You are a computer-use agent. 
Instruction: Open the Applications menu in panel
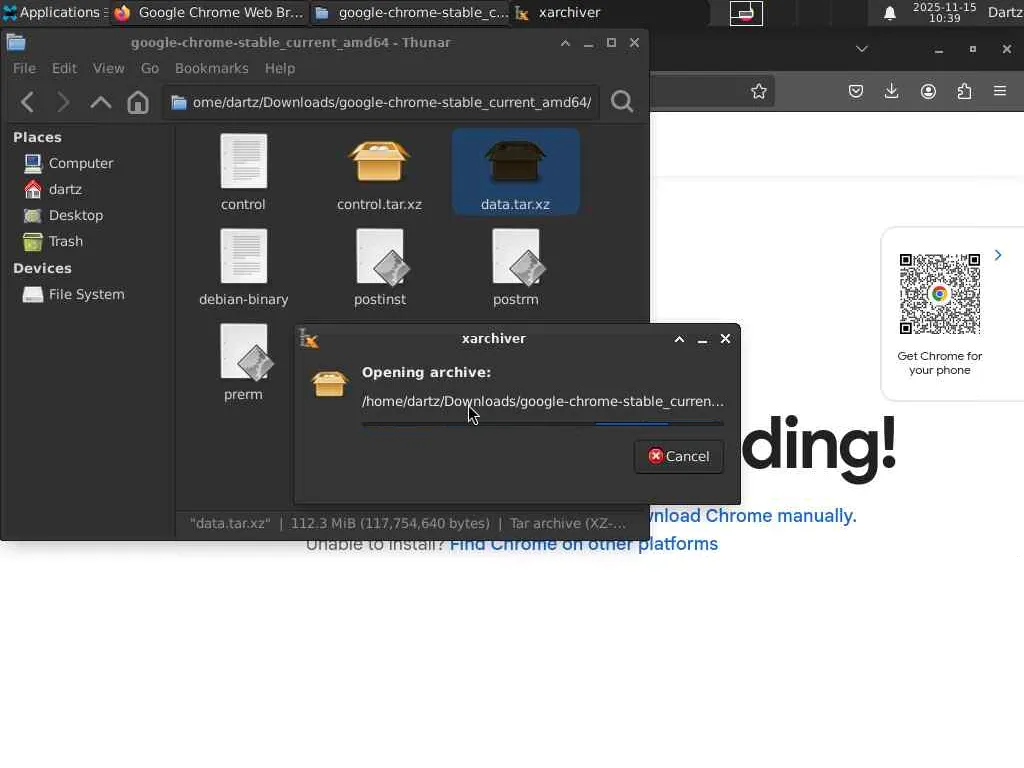click(x=54, y=12)
